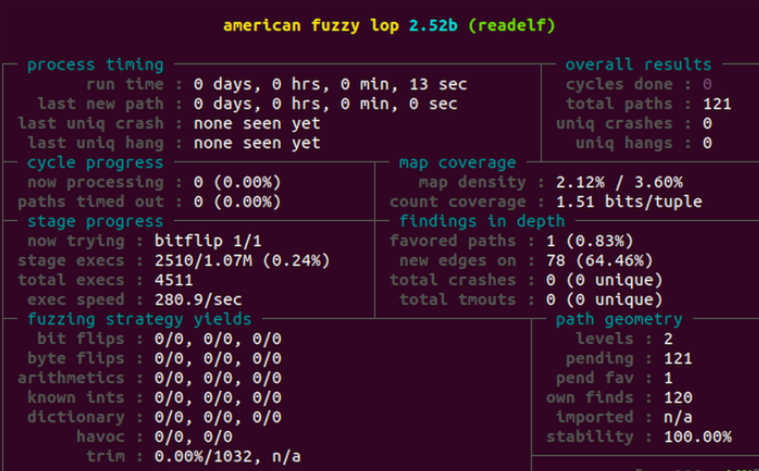This screenshot has height=471, width=759.
Task: Click the imported value 'n/a'
Action: pyautogui.click(x=678, y=417)
